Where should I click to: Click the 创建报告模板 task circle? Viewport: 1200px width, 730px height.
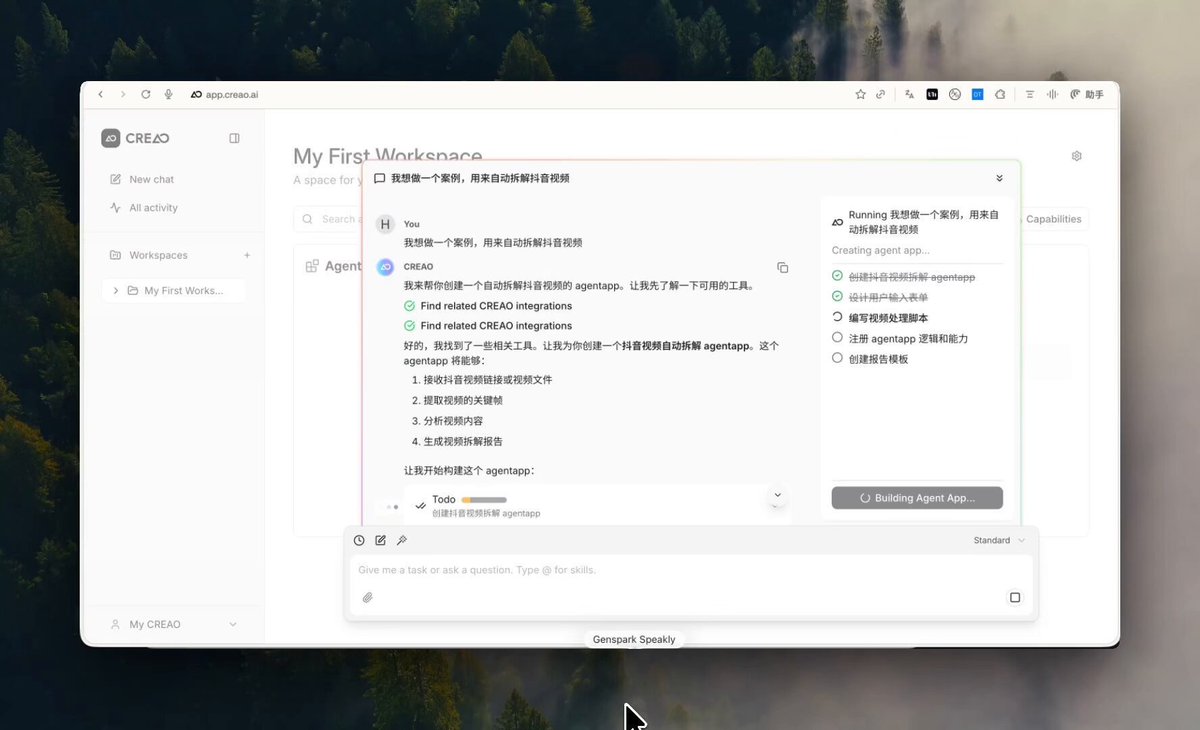point(837,358)
